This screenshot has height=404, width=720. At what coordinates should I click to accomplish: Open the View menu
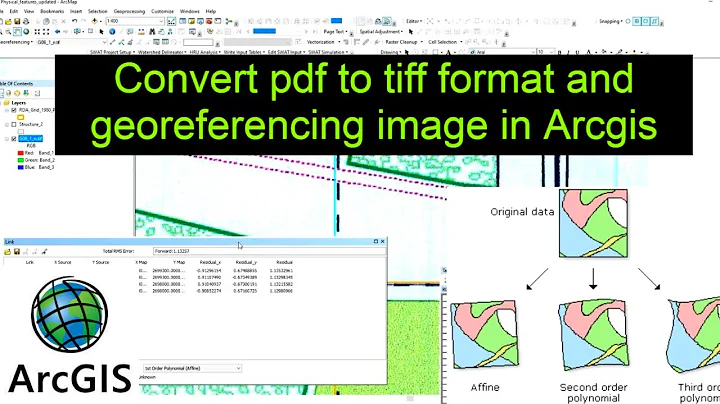[x=29, y=11]
